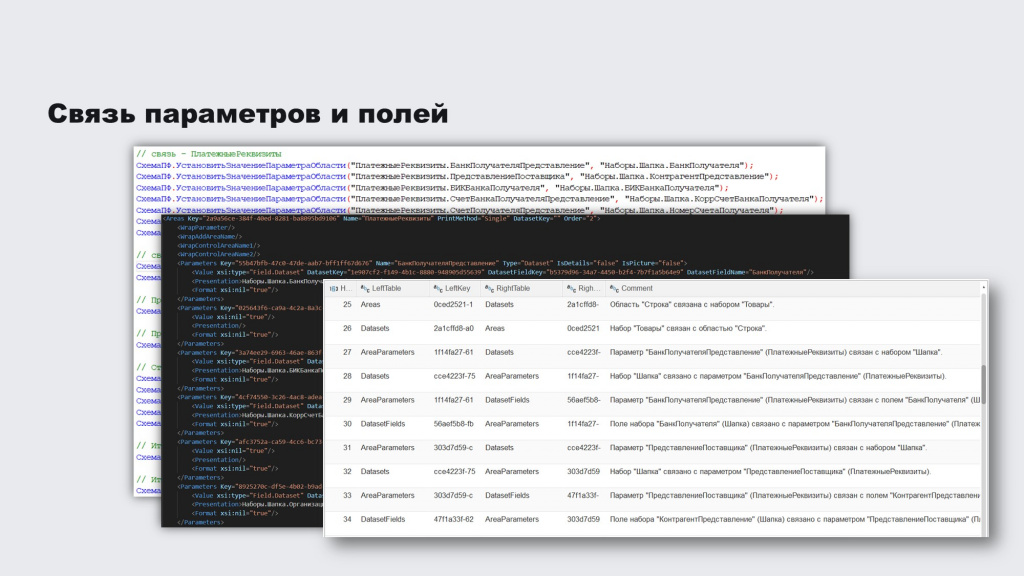Select row number 28
The height and width of the screenshot is (576, 1024).
tap(347, 376)
